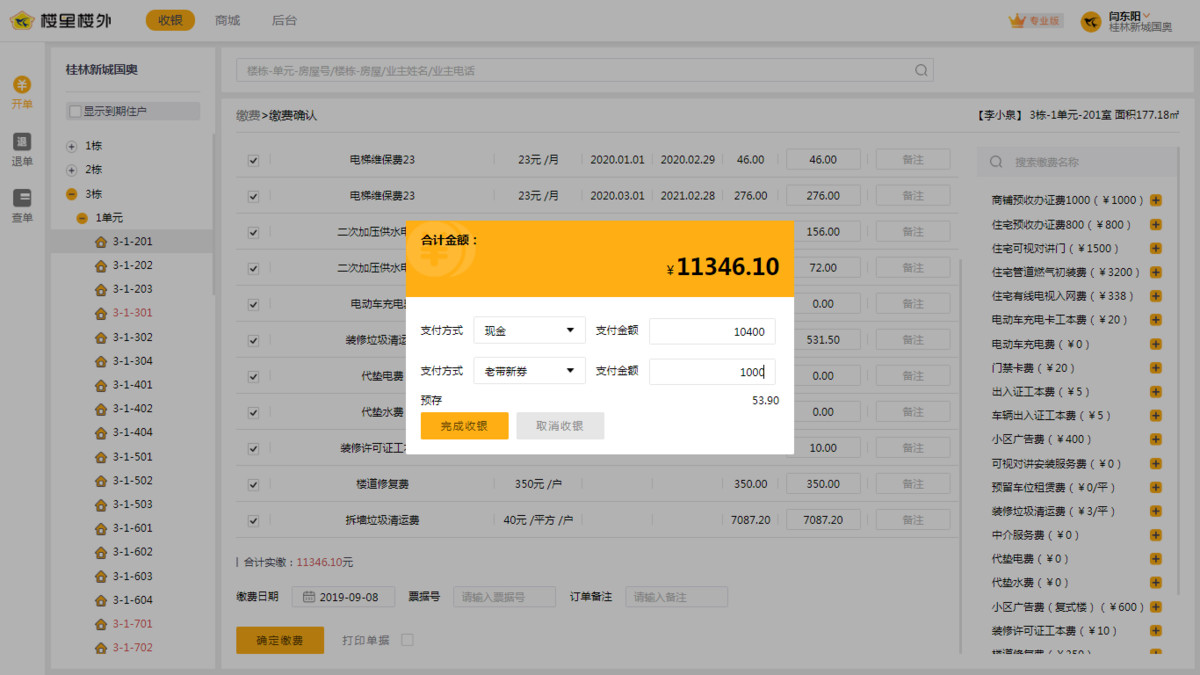Click the search magnifier icon in top bar
The width and height of the screenshot is (1200, 675).
point(921,71)
